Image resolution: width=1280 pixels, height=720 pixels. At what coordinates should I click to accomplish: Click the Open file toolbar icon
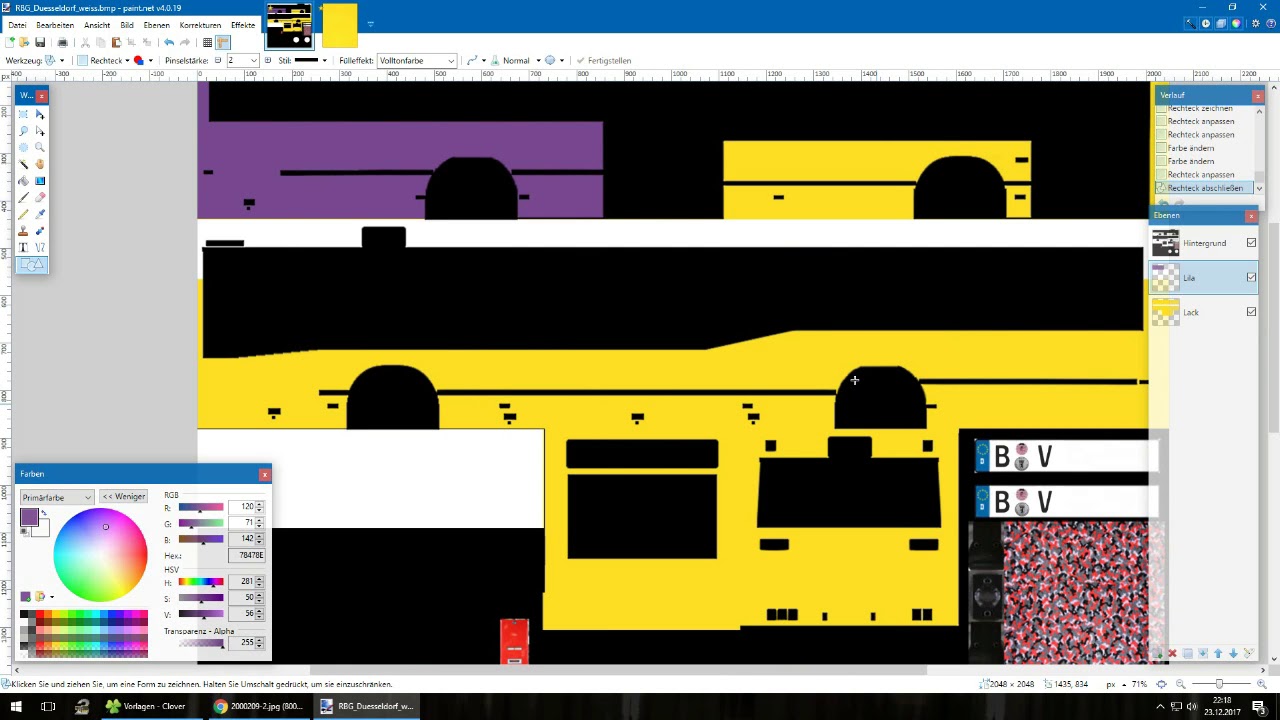pyautogui.click(x=24, y=43)
